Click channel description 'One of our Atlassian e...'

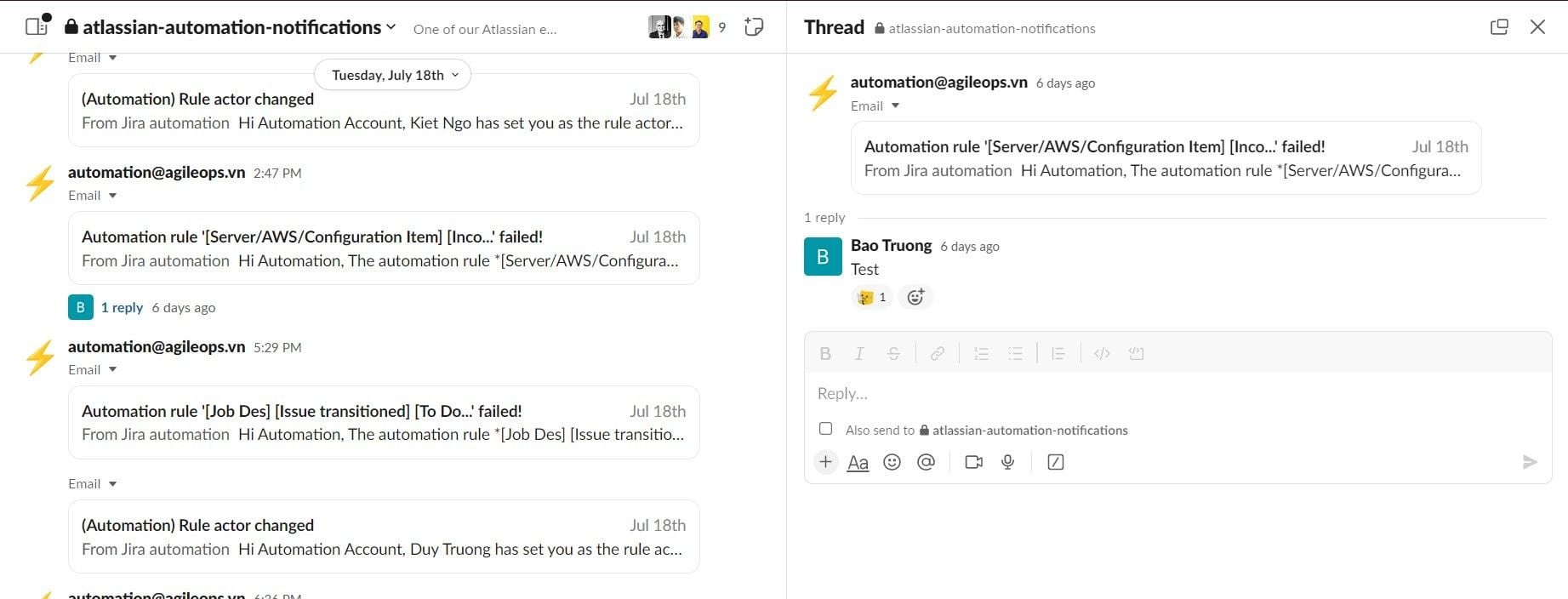[x=485, y=29]
